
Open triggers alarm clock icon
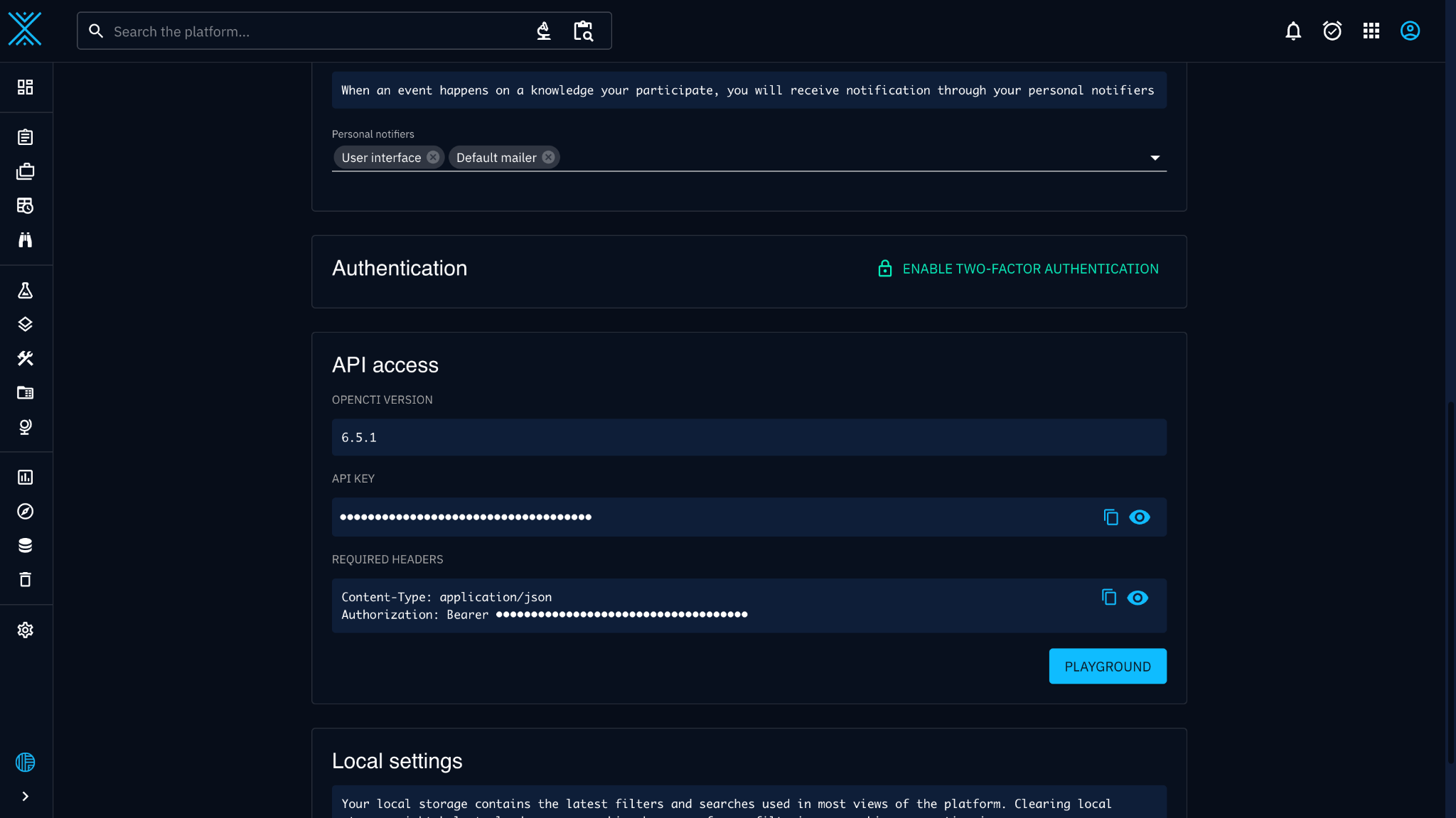(1332, 31)
